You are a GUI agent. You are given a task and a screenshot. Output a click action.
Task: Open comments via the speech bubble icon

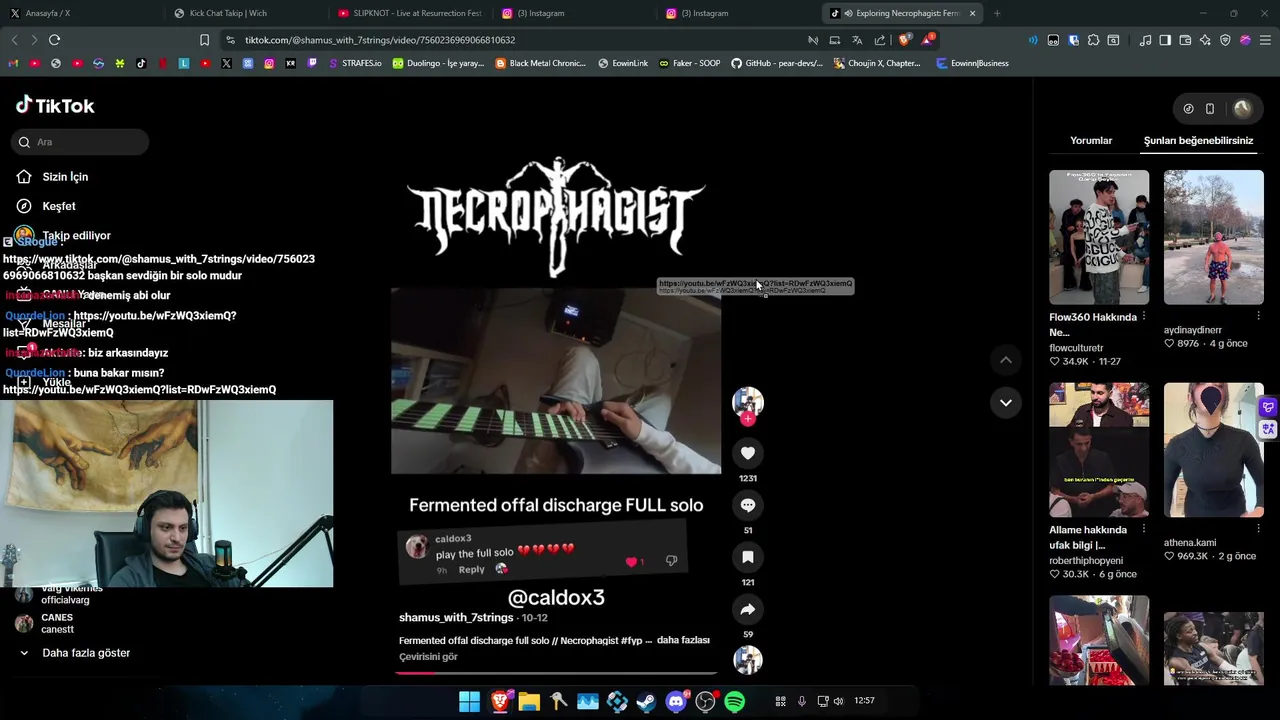748,505
